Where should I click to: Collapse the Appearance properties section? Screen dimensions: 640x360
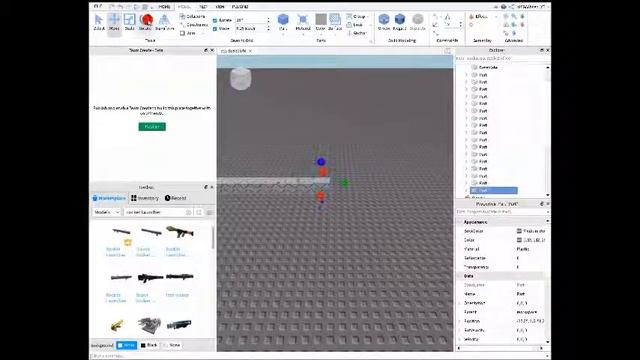[x=460, y=222]
